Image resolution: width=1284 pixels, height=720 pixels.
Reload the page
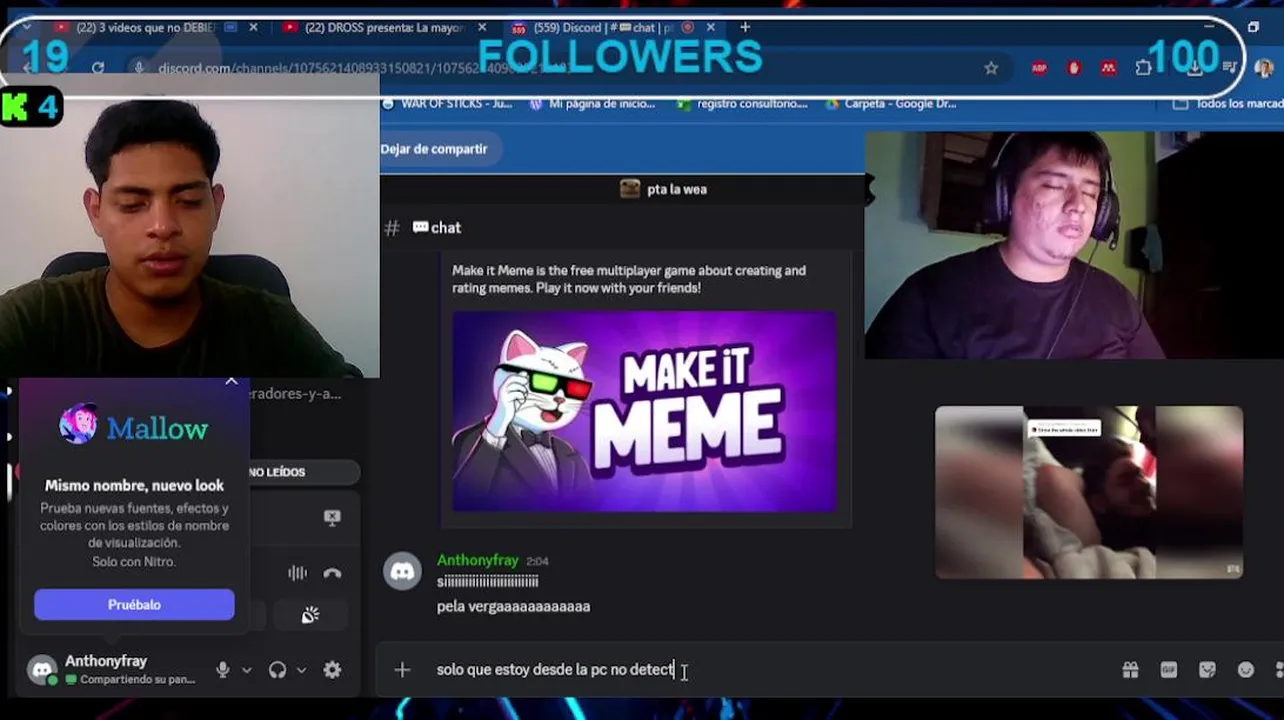click(x=98, y=68)
